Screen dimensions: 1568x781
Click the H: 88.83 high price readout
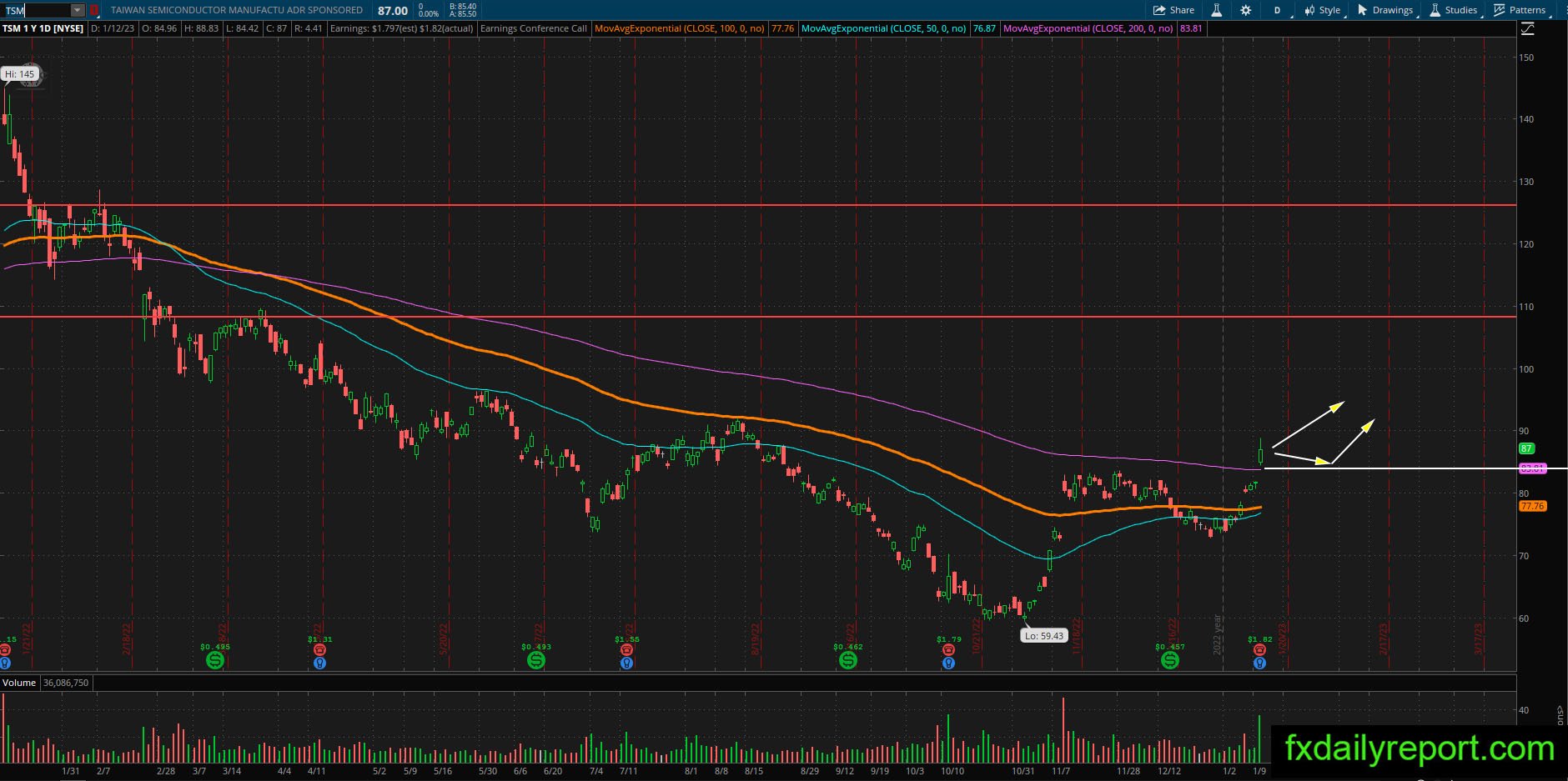201,28
